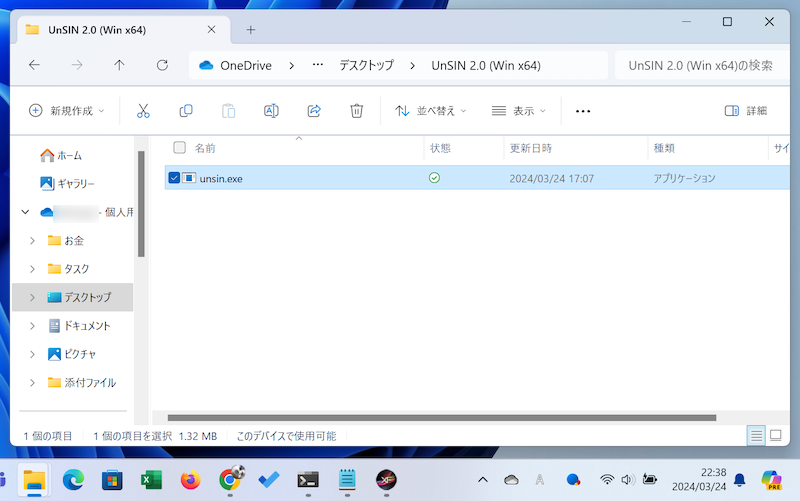This screenshot has height=501, width=800.
Task: Go up one folder level
Action: pos(119,66)
